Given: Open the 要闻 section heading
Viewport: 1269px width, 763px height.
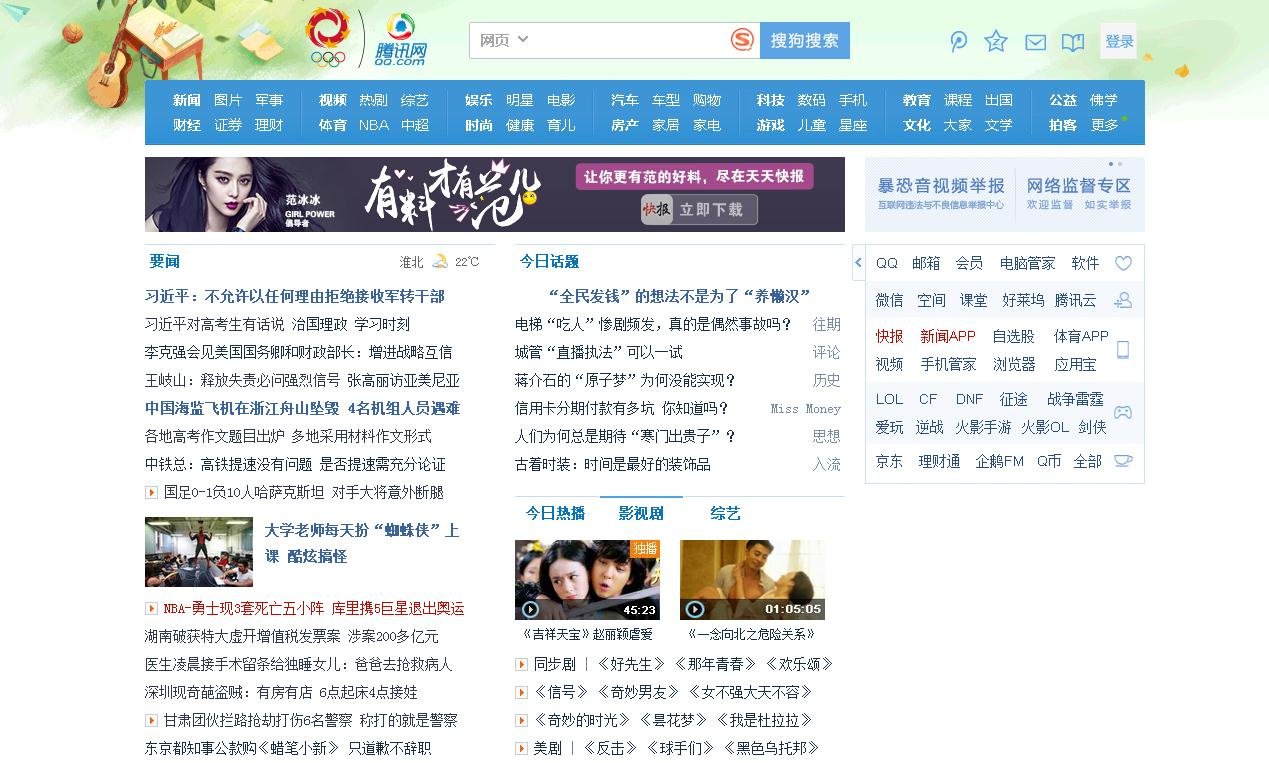Looking at the screenshot, I should tap(164, 261).
